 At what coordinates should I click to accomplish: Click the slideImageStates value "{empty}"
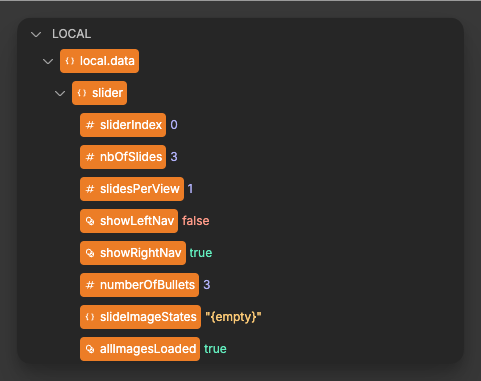pyautogui.click(x=233, y=317)
